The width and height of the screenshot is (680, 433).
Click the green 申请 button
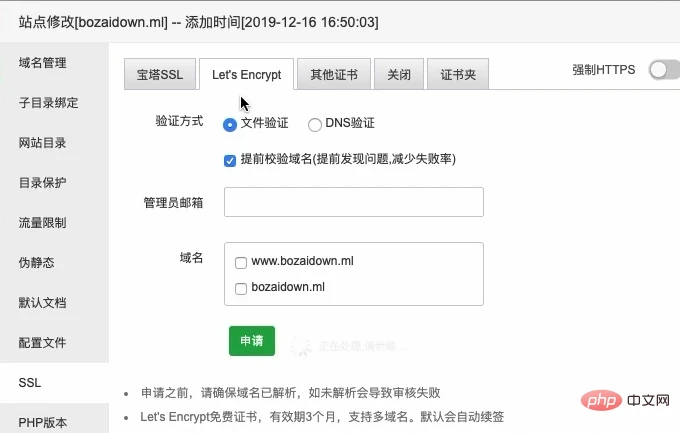(252, 341)
